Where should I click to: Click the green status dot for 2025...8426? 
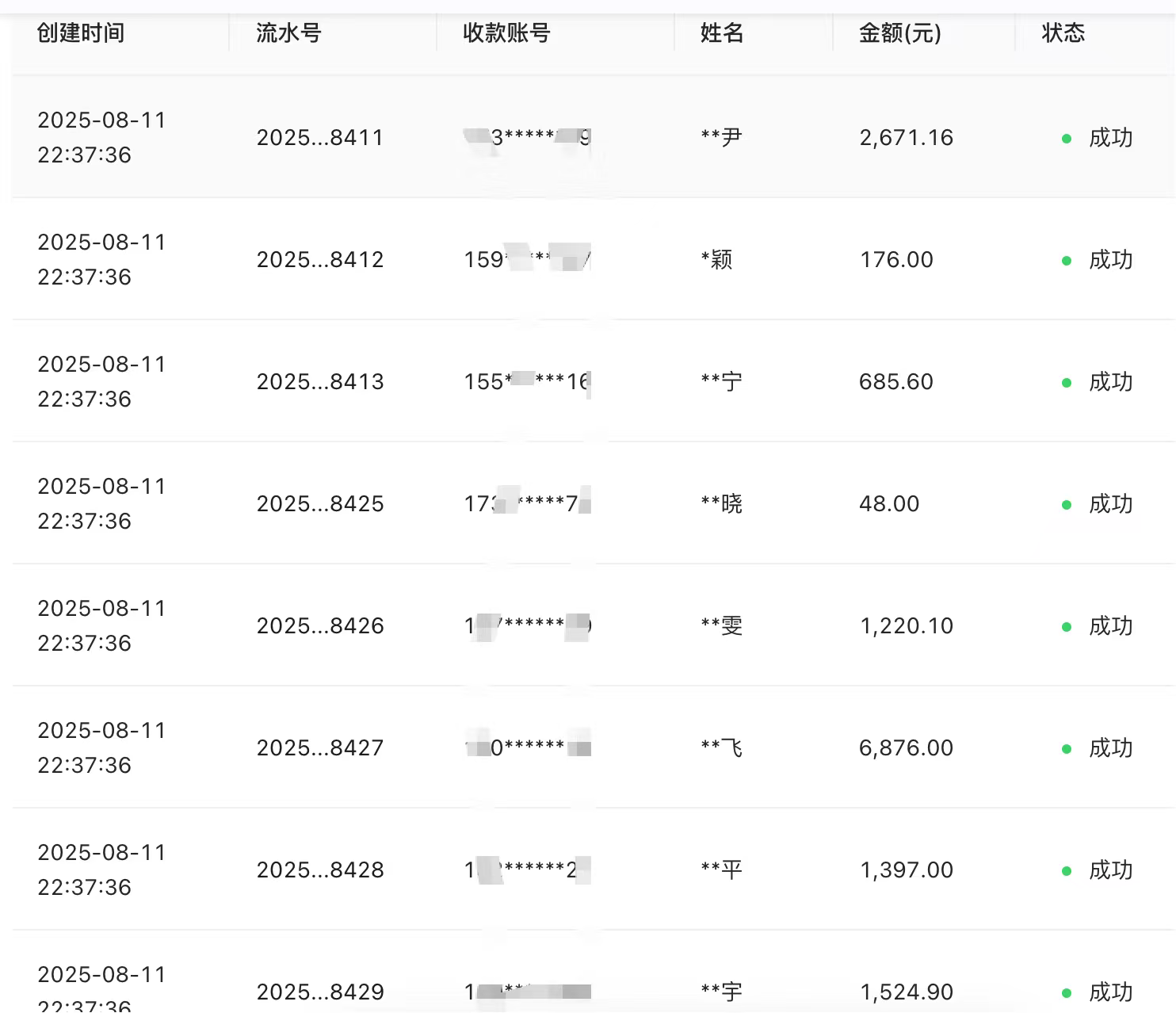coord(1067,627)
